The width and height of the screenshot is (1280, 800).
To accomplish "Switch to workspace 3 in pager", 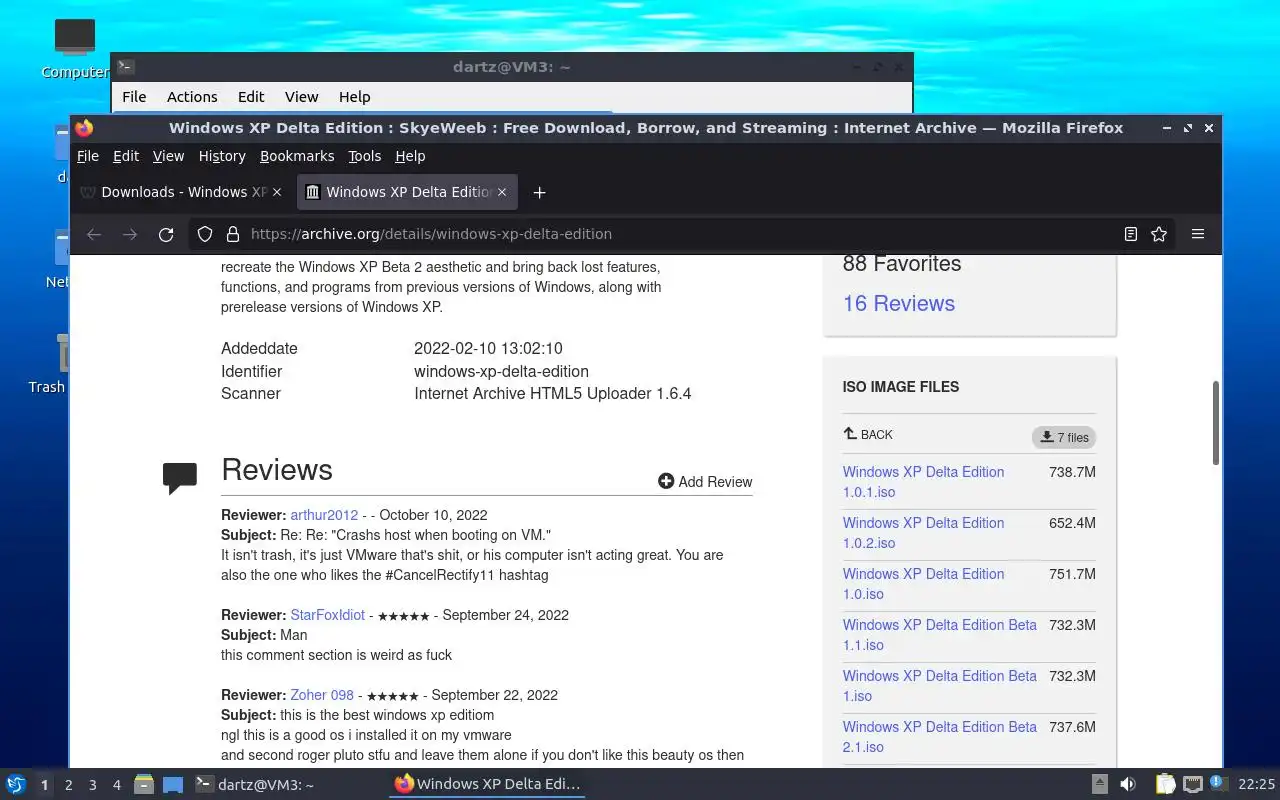I will [93, 785].
